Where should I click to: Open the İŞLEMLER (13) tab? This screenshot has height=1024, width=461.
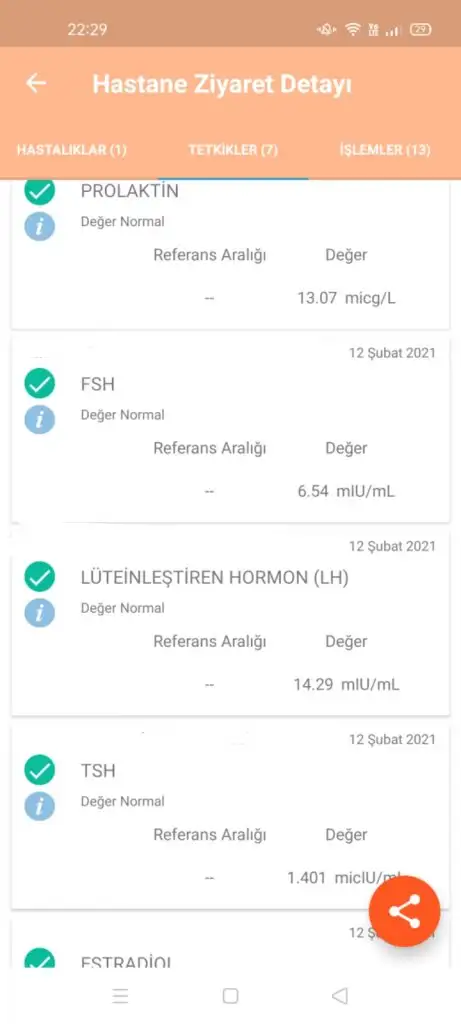tap(385, 150)
